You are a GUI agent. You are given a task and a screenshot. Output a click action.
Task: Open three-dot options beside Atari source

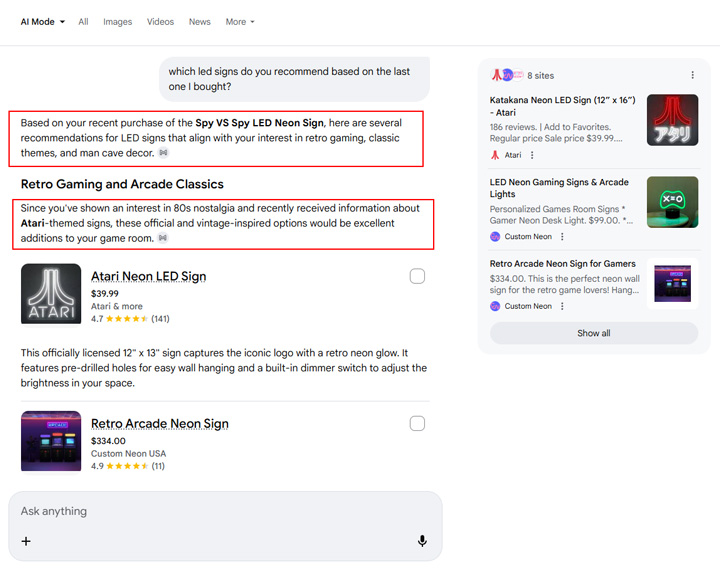(532, 156)
